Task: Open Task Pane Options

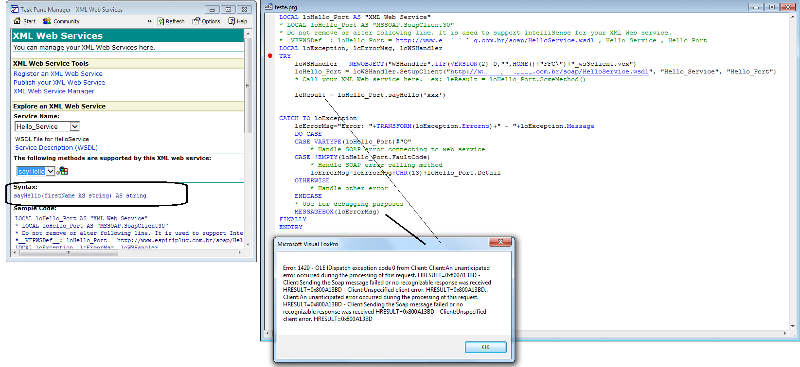Action: coord(207,21)
